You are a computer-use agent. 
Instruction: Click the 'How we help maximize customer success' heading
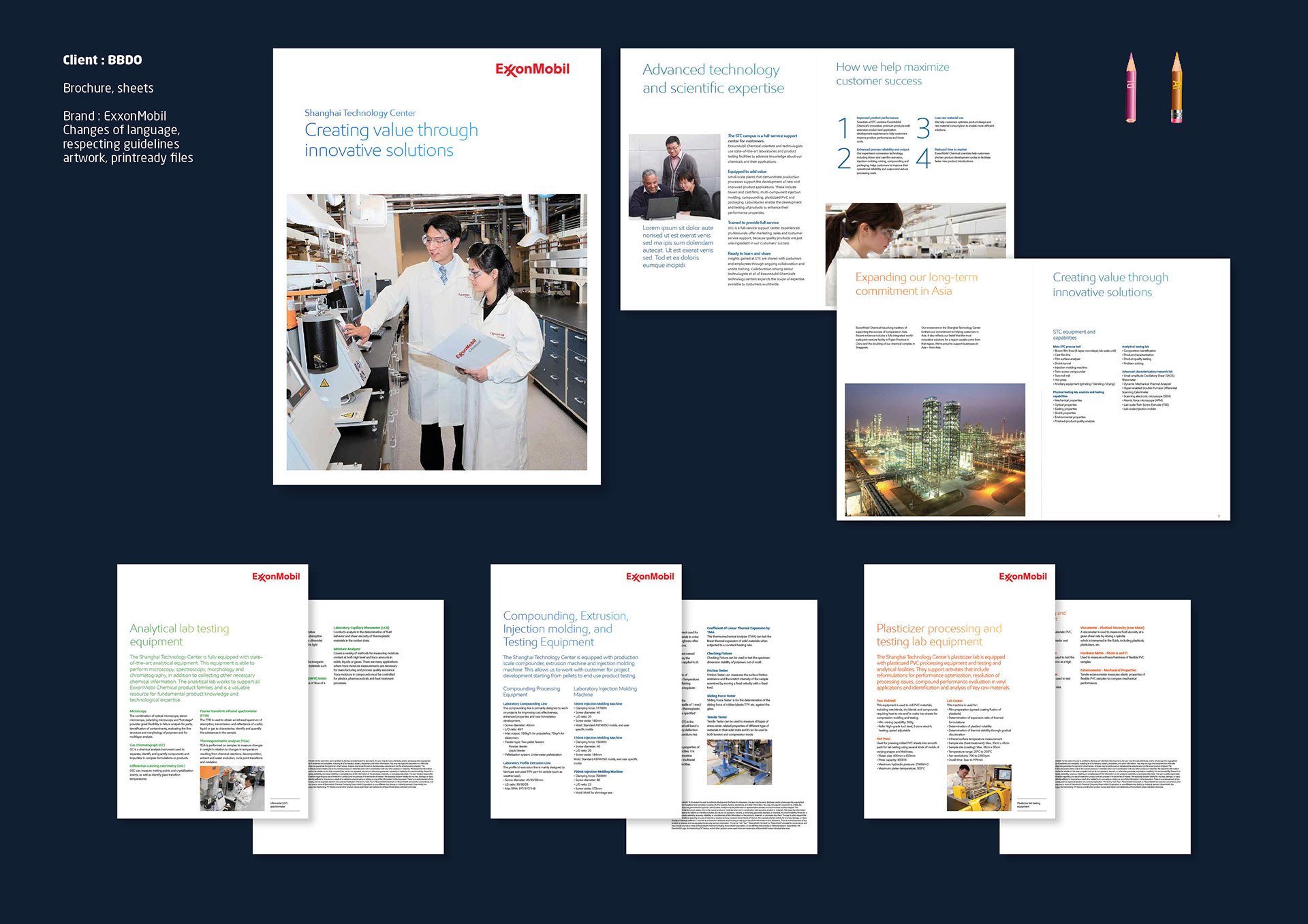892,74
